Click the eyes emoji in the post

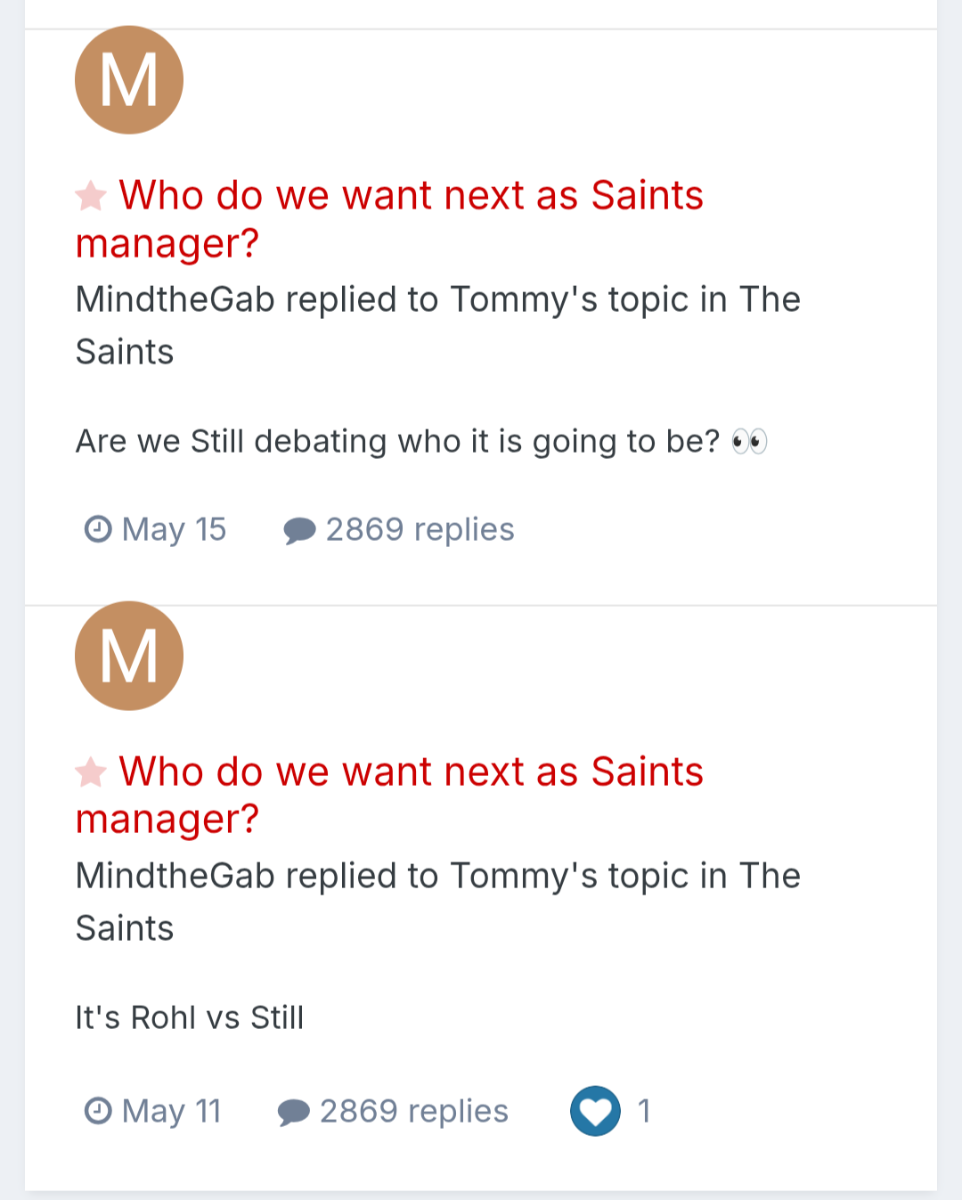point(749,441)
